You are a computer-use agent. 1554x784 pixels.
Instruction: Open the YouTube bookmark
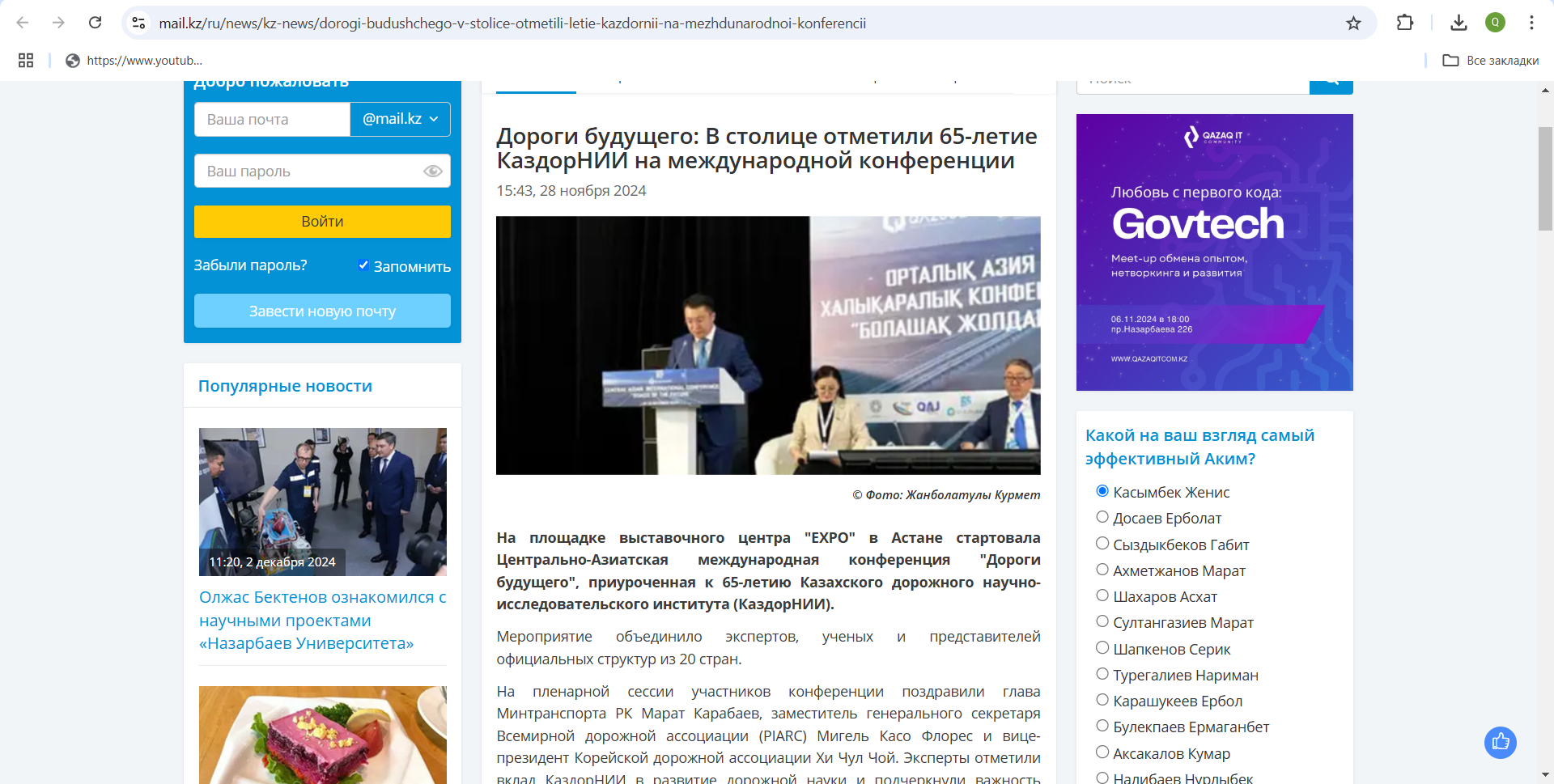[x=134, y=60]
